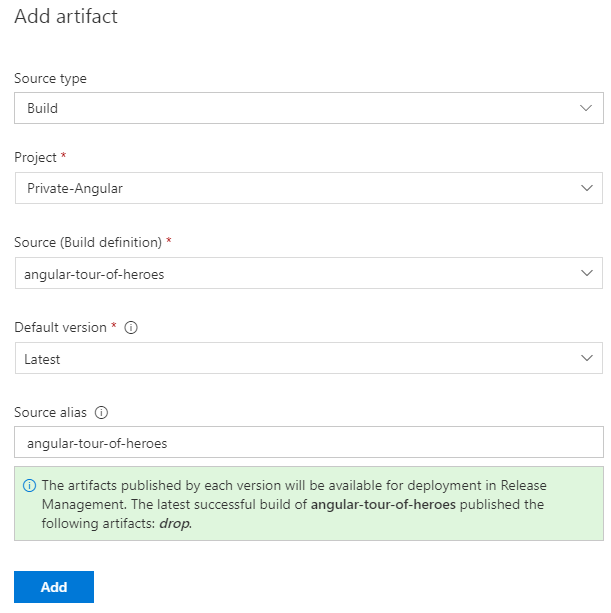Click the Project field label

(x=36, y=158)
